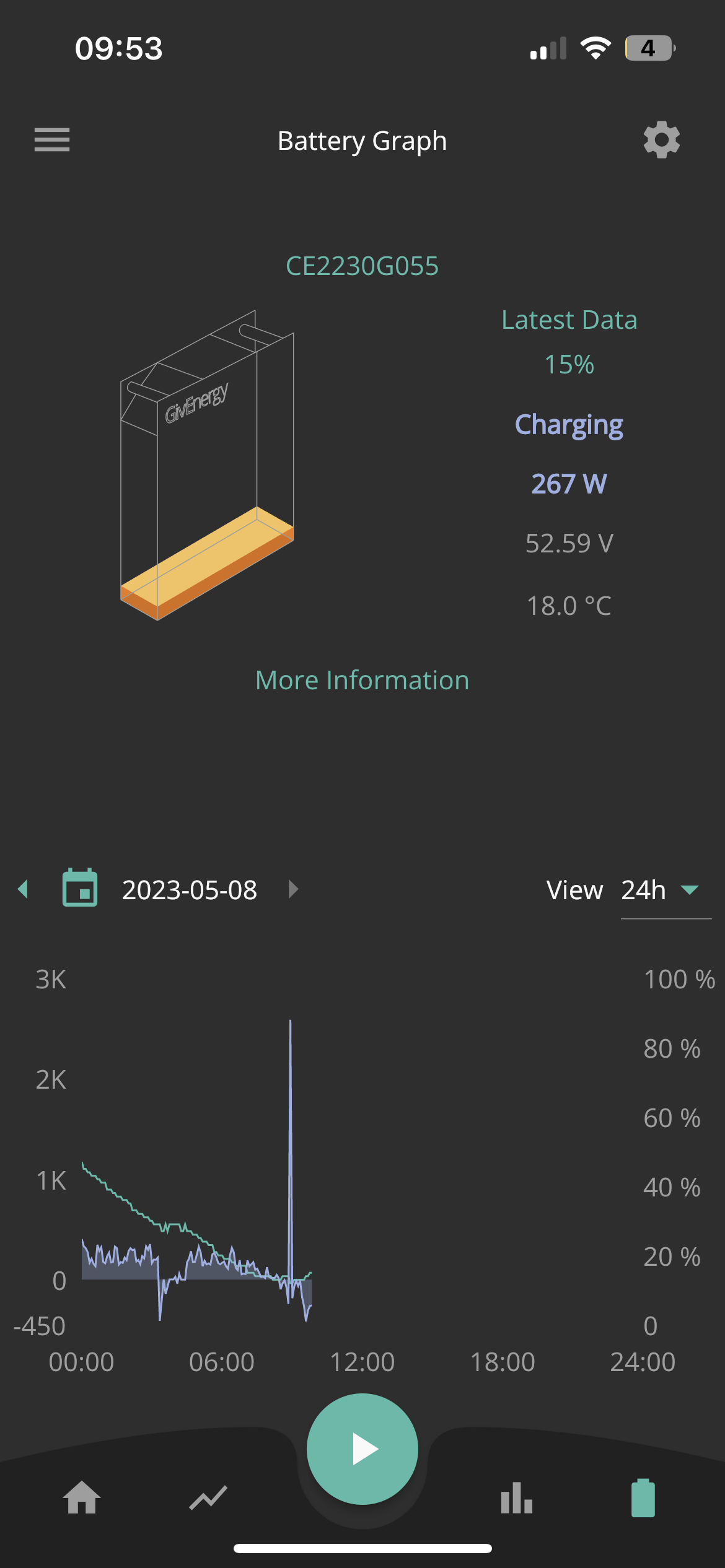725x1568 pixels.
Task: Select the battery tab icon
Action: [643, 1498]
